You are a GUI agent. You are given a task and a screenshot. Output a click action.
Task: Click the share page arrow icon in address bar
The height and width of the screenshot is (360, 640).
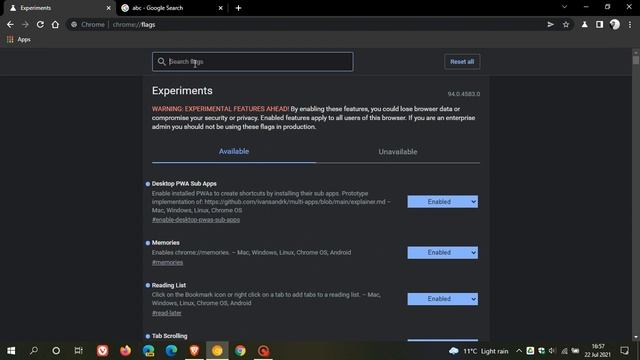point(551,24)
